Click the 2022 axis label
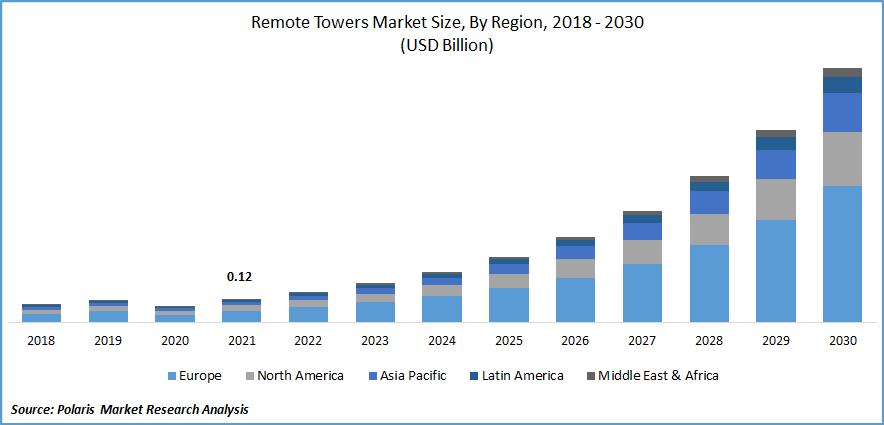 (308, 341)
